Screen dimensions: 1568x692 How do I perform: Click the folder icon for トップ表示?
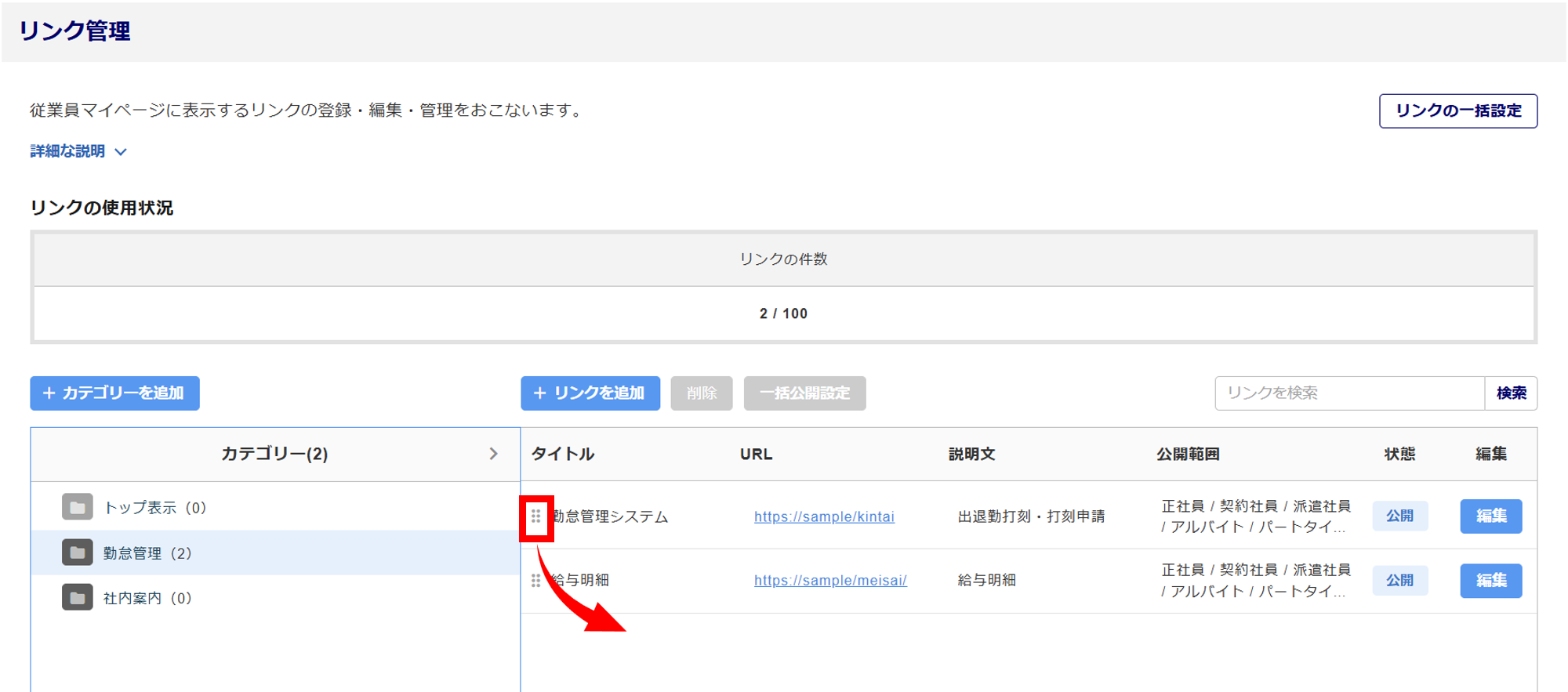tap(78, 507)
